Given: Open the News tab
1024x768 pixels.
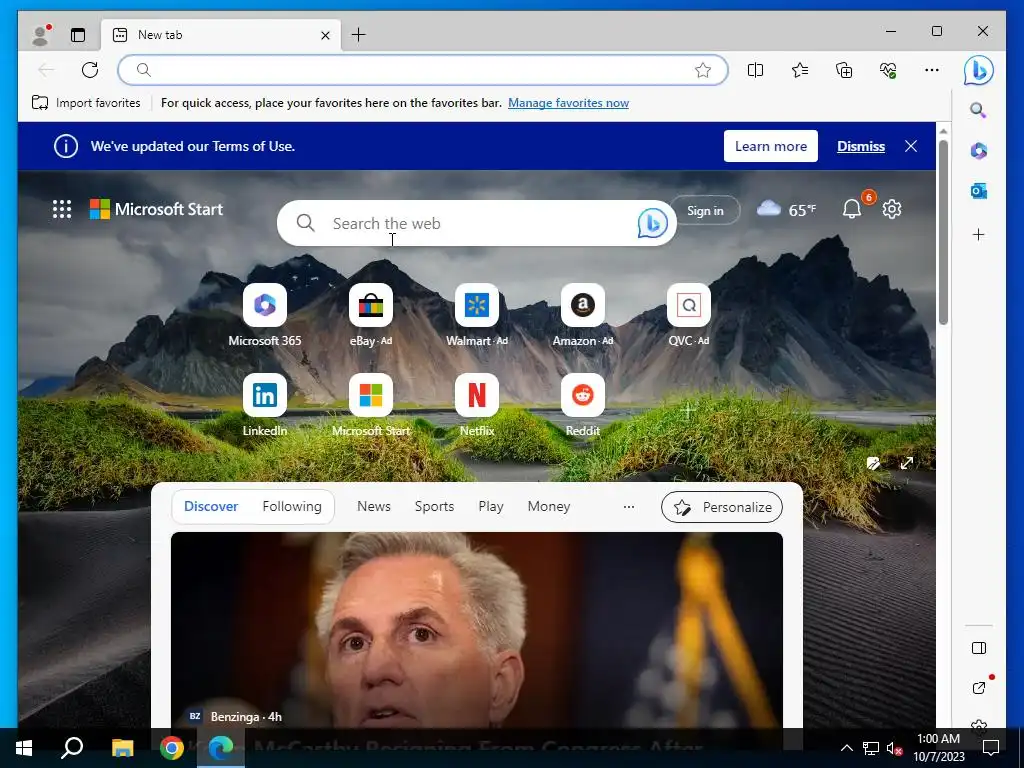Looking at the screenshot, I should click(x=374, y=507).
